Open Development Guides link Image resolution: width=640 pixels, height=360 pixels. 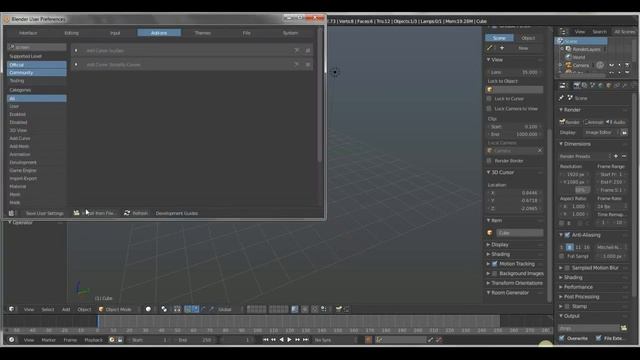tap(177, 213)
